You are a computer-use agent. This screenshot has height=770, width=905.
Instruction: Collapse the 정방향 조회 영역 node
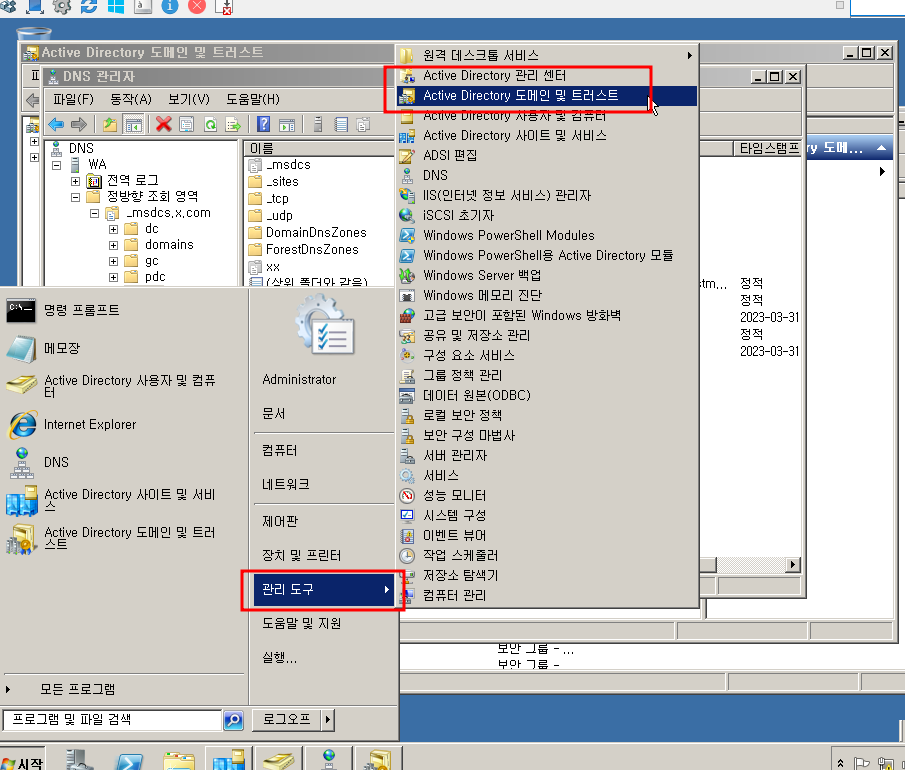76,197
